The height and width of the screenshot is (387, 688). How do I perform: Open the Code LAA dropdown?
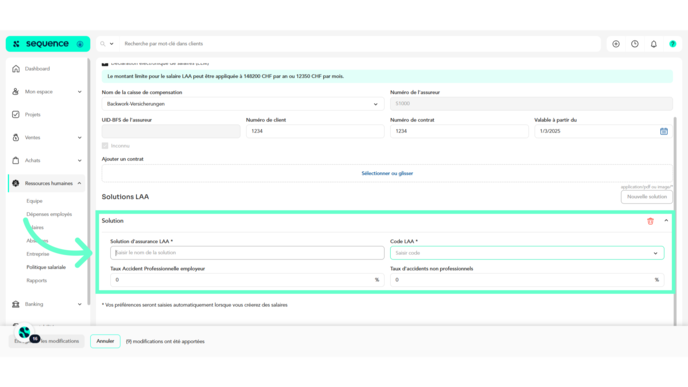(527, 253)
